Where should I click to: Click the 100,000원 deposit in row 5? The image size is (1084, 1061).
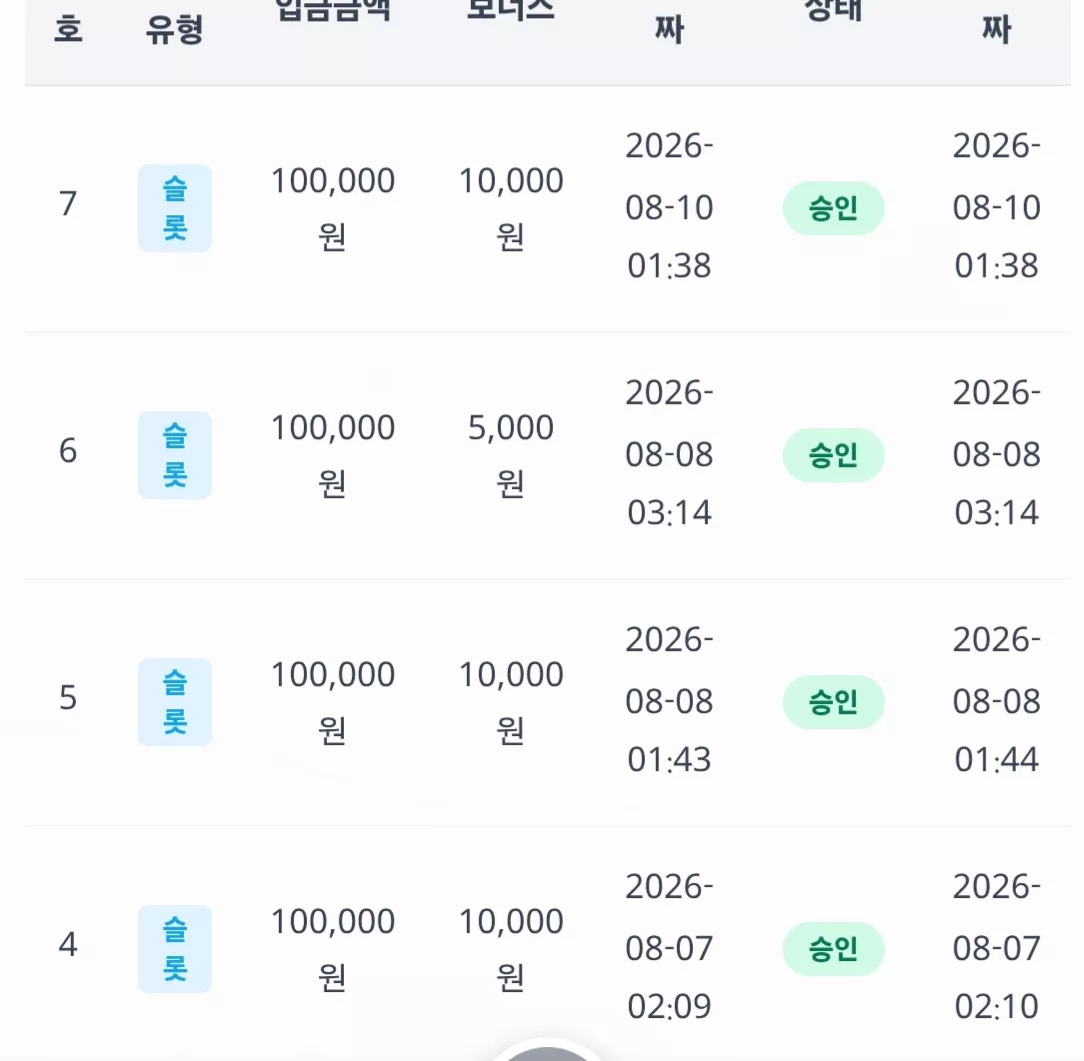(333, 702)
